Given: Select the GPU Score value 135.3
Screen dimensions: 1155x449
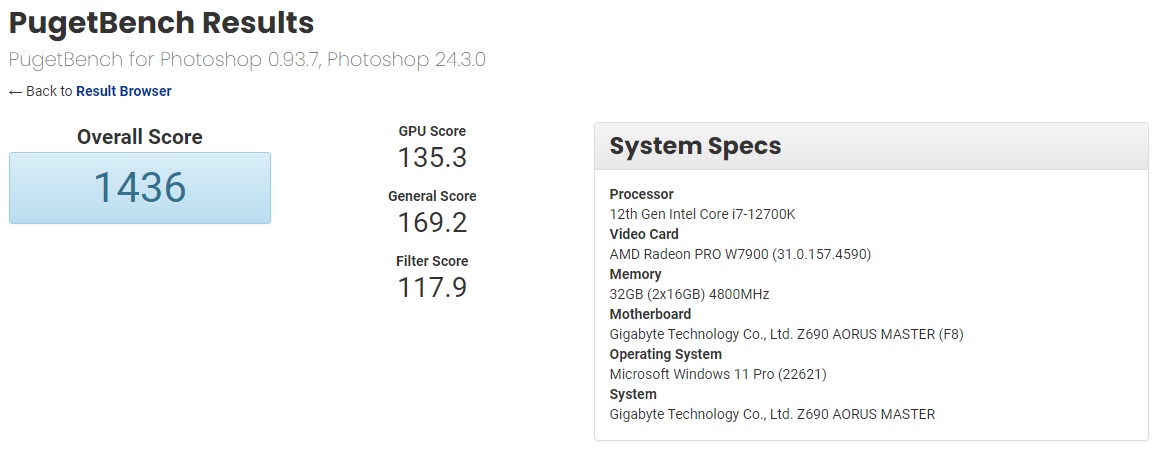Looking at the screenshot, I should [432, 158].
